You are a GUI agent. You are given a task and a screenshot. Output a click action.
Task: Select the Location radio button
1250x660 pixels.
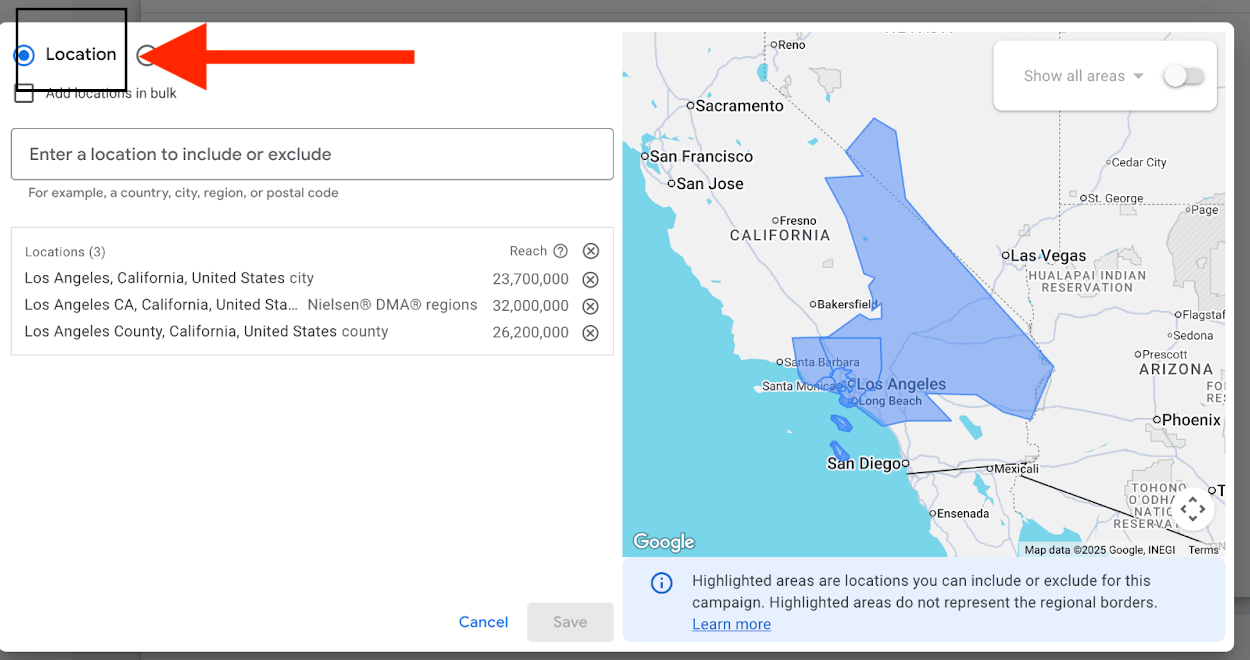pyautogui.click(x=24, y=55)
